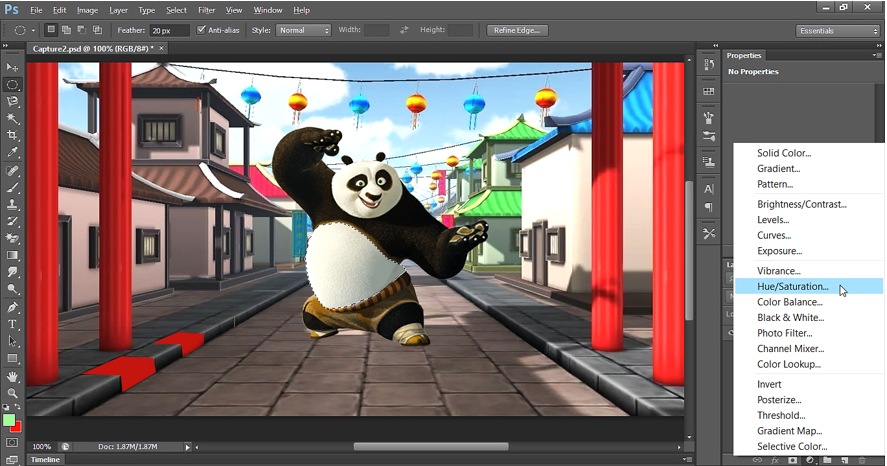Open the Clone Source panel icon

tap(709, 162)
